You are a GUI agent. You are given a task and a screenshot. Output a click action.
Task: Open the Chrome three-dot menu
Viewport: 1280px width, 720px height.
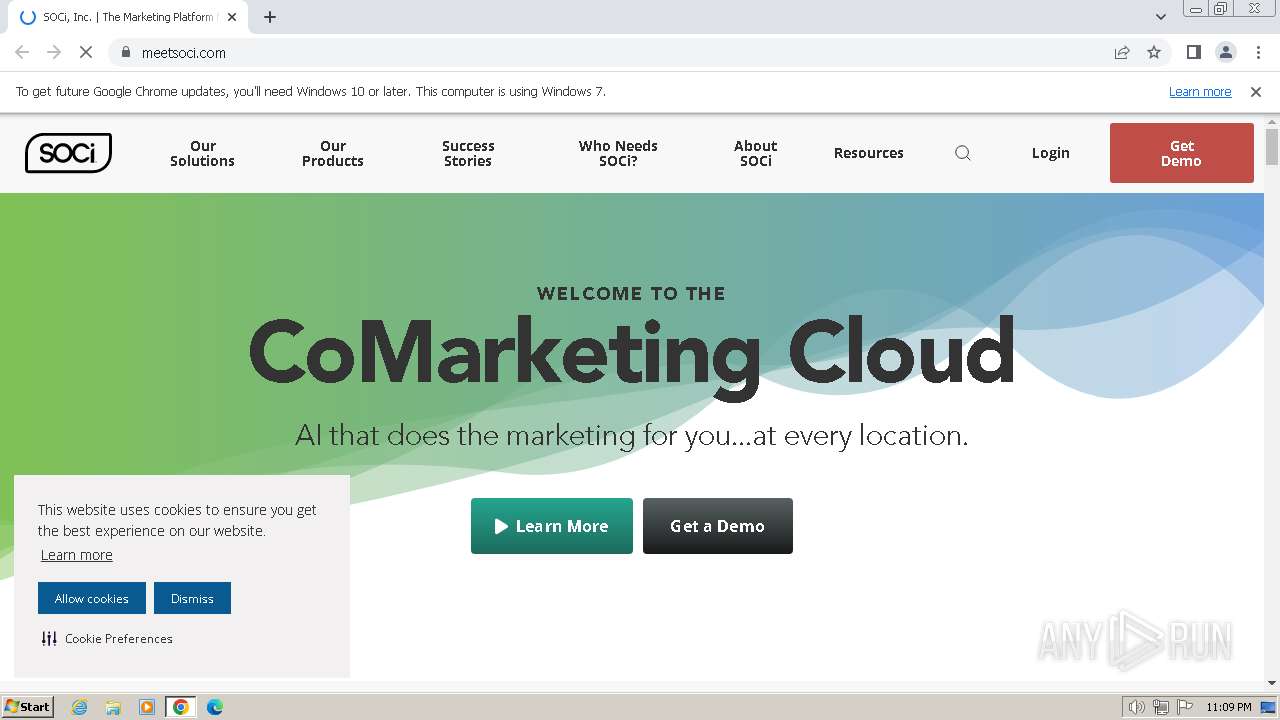click(x=1258, y=53)
